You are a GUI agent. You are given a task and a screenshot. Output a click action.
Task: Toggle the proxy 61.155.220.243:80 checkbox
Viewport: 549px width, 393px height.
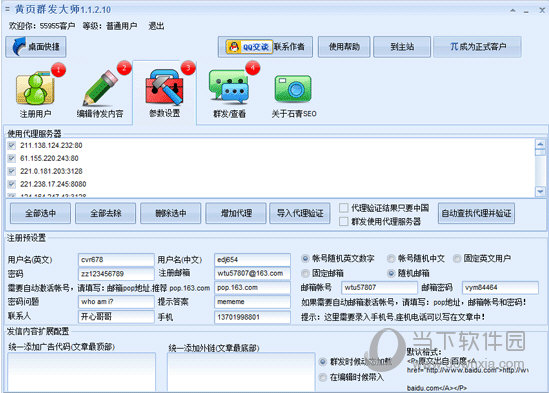(12, 158)
